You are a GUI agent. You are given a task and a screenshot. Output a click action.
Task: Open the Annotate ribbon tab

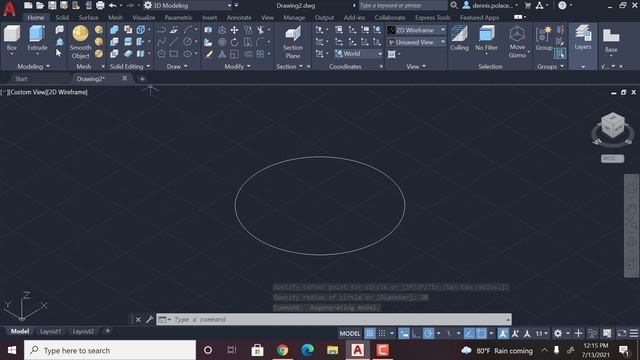[x=239, y=18]
